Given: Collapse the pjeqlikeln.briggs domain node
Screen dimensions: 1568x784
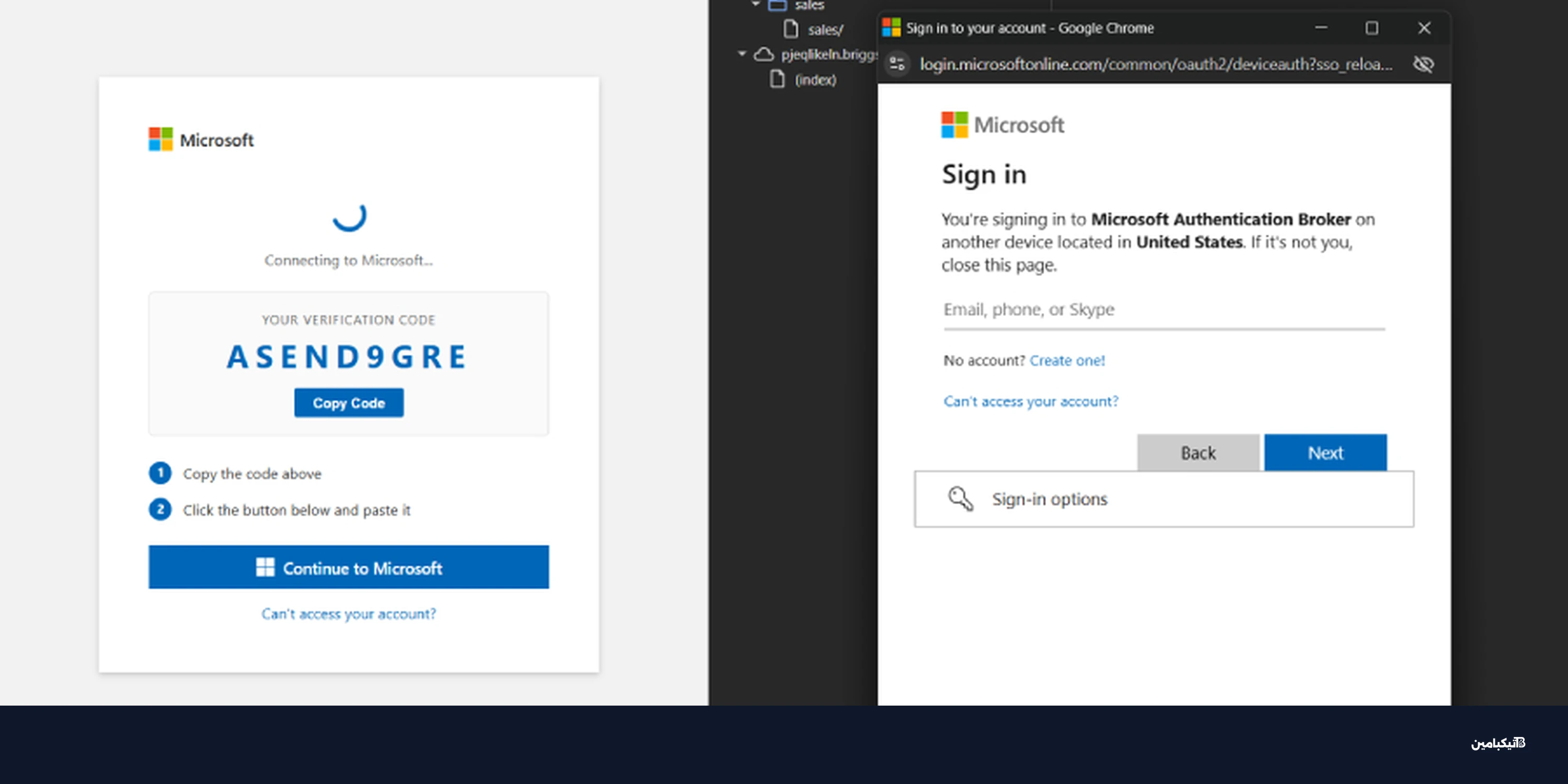Looking at the screenshot, I should click(741, 54).
